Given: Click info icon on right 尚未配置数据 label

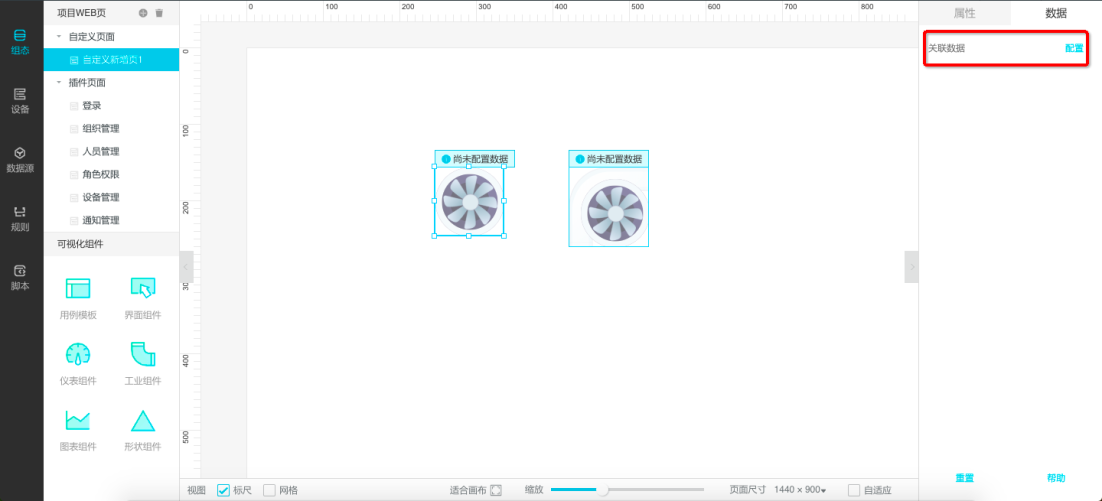Looking at the screenshot, I should (x=580, y=160).
